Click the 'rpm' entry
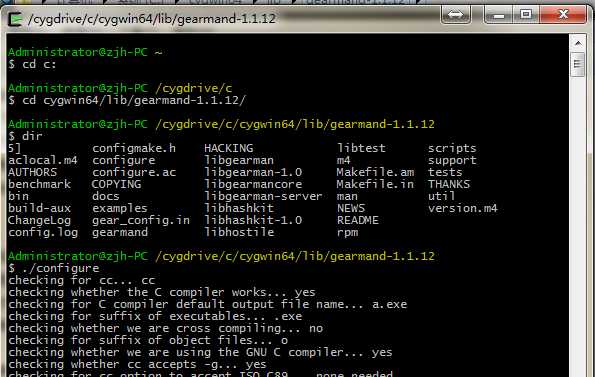The height and width of the screenshot is (377, 595). (348, 232)
